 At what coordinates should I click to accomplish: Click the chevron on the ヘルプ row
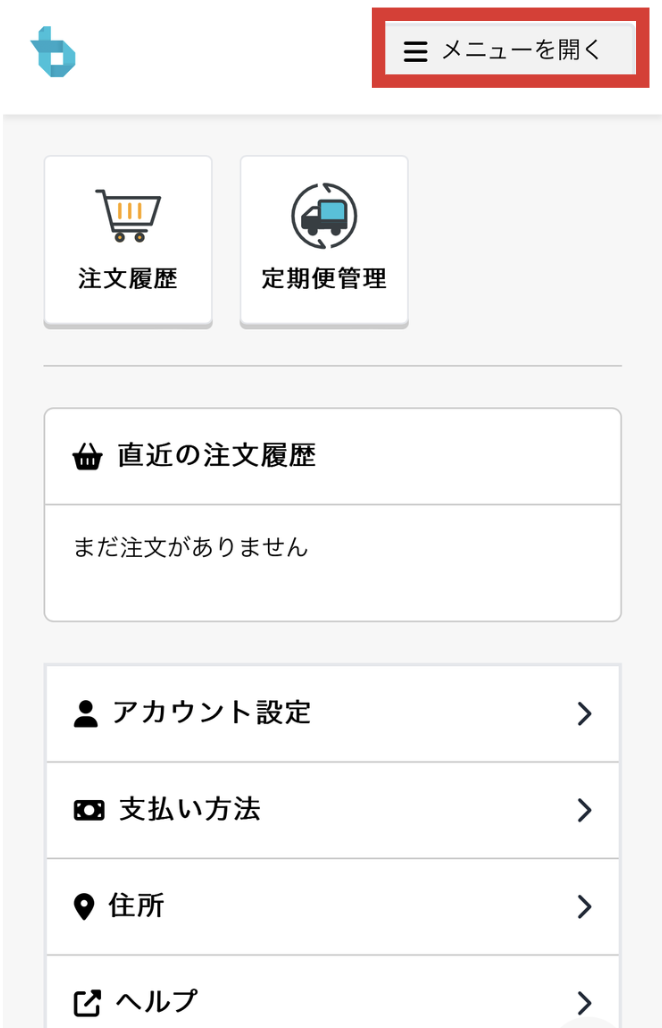[x=585, y=1002]
